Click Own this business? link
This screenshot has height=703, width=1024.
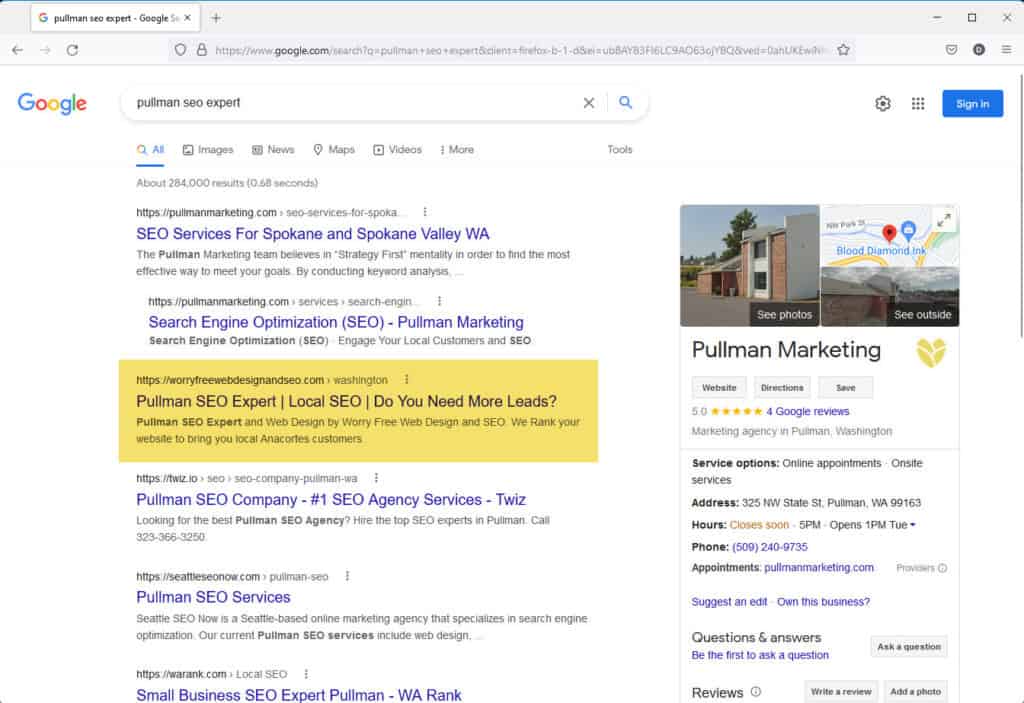point(824,602)
